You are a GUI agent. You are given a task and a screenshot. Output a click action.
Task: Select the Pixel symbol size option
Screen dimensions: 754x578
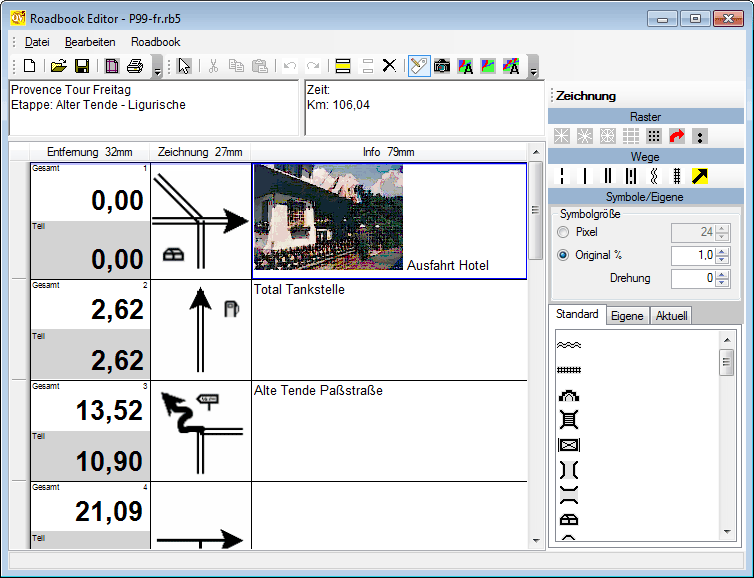coord(563,232)
